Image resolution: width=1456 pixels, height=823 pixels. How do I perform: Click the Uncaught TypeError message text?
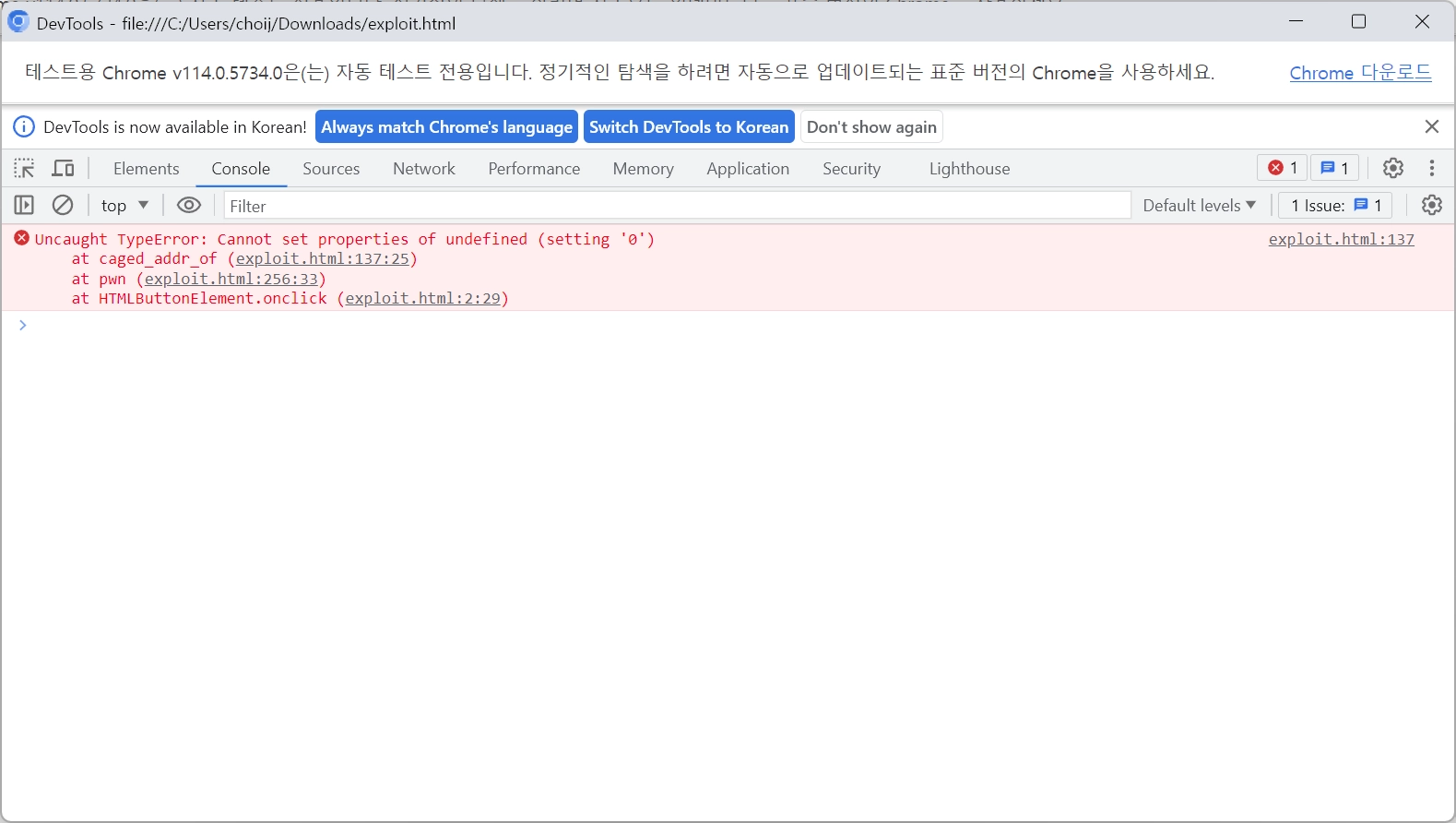pyautogui.click(x=345, y=239)
